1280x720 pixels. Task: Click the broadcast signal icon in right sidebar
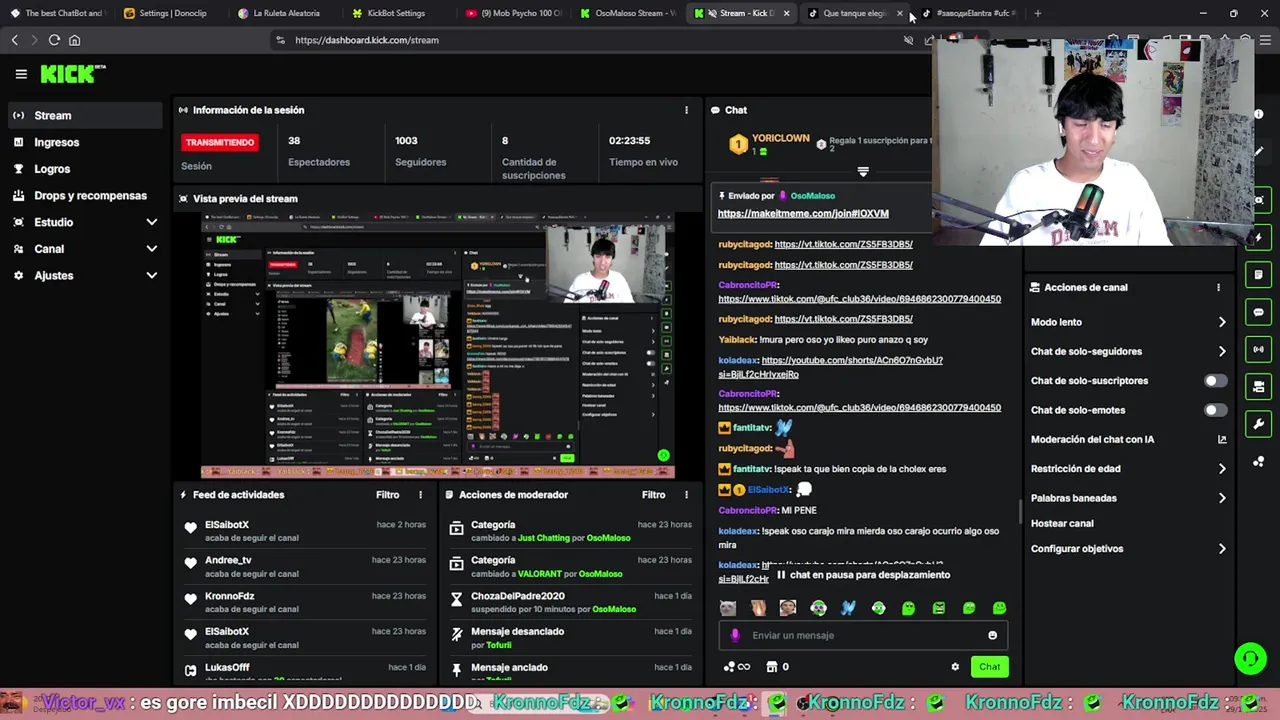[x=1259, y=349]
